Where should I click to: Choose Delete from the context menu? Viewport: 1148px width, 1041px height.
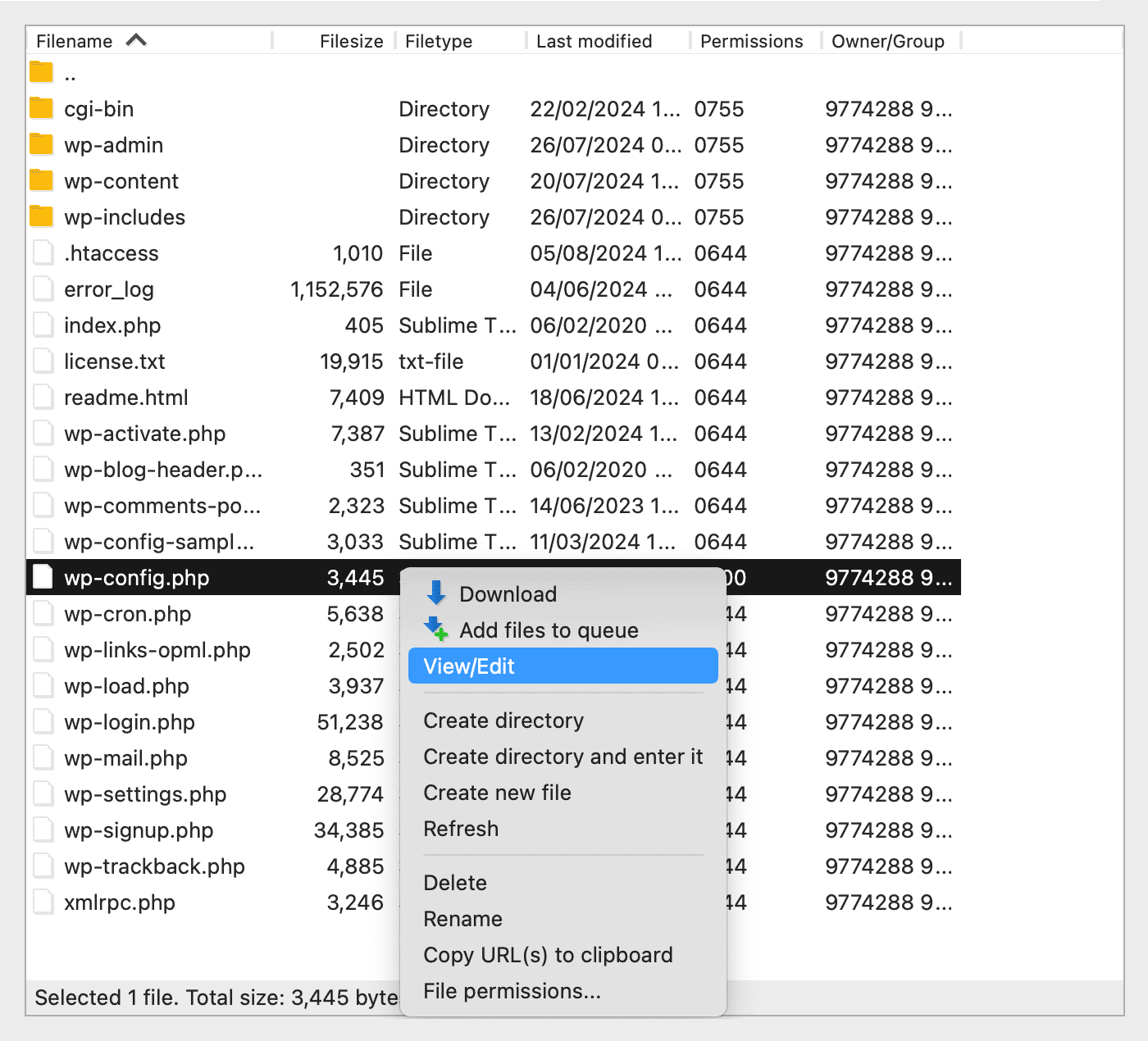[x=563, y=882]
